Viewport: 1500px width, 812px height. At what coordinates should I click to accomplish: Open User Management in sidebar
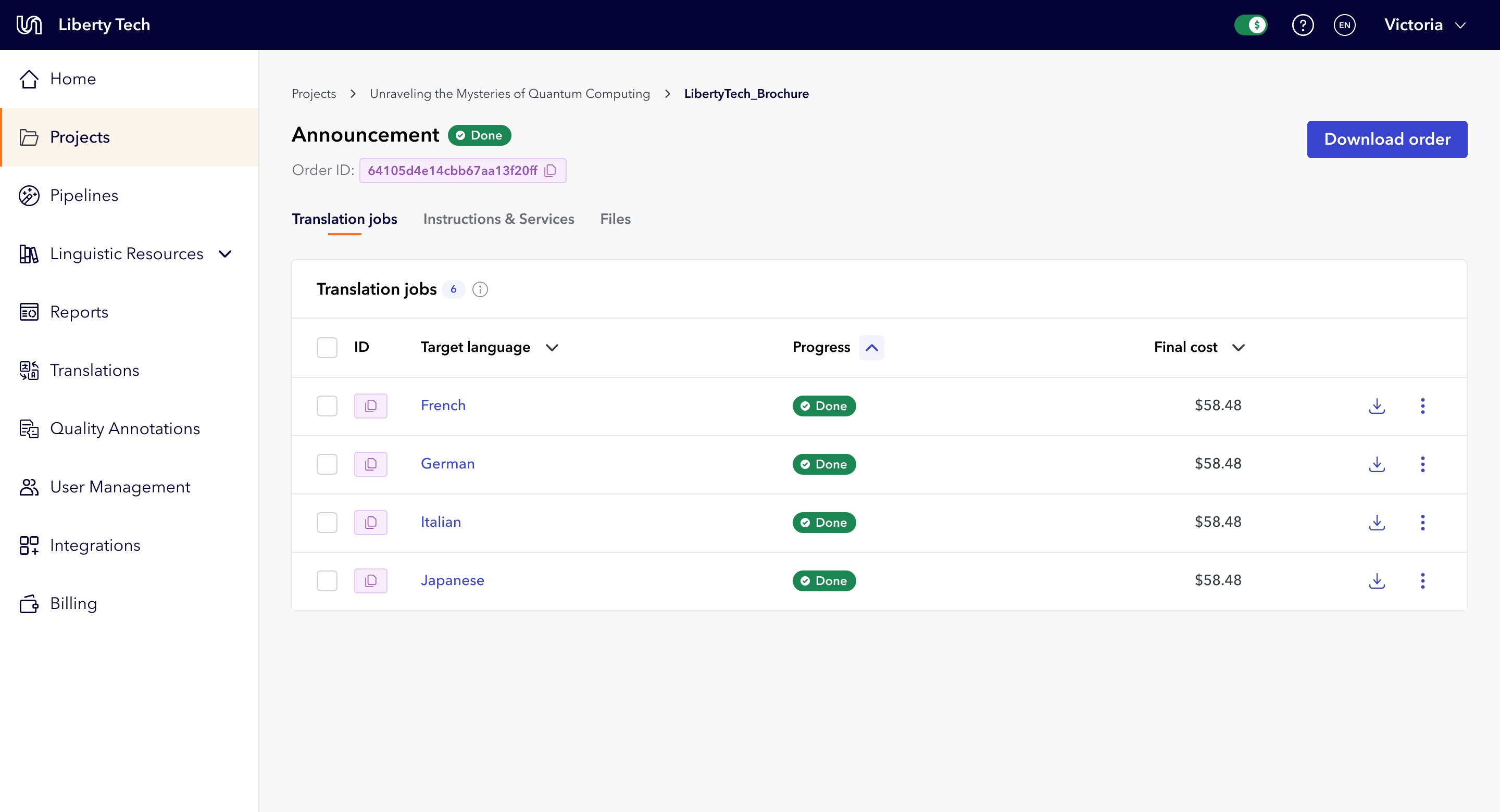pyautogui.click(x=129, y=487)
